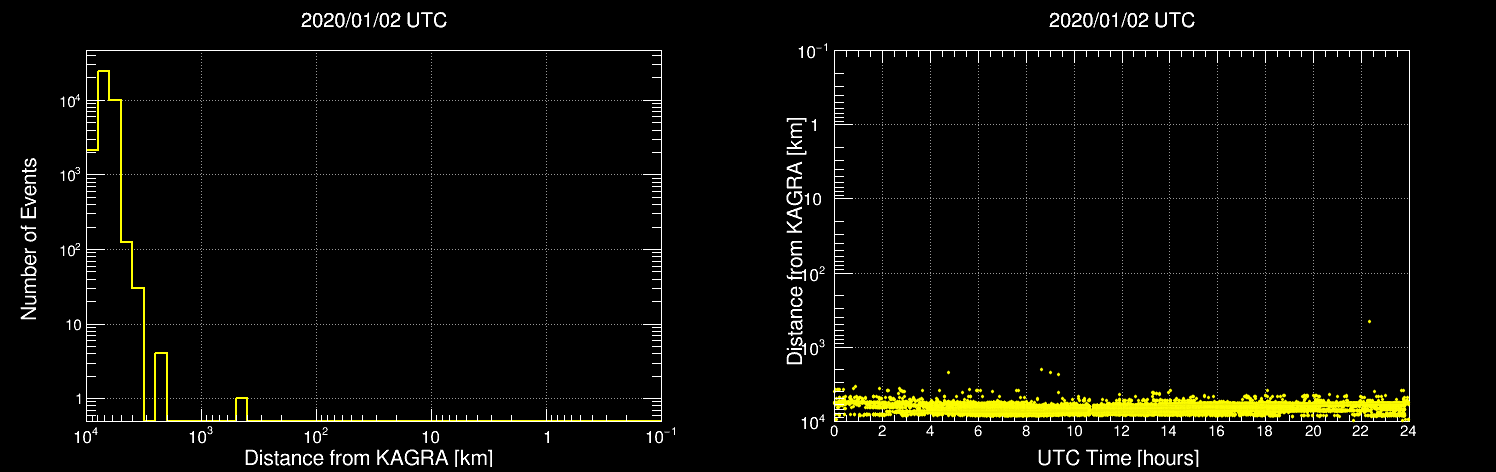Viewport: 1496px width, 472px height.
Task: Click the 2 hour tick on time axis
Action: 882,431
